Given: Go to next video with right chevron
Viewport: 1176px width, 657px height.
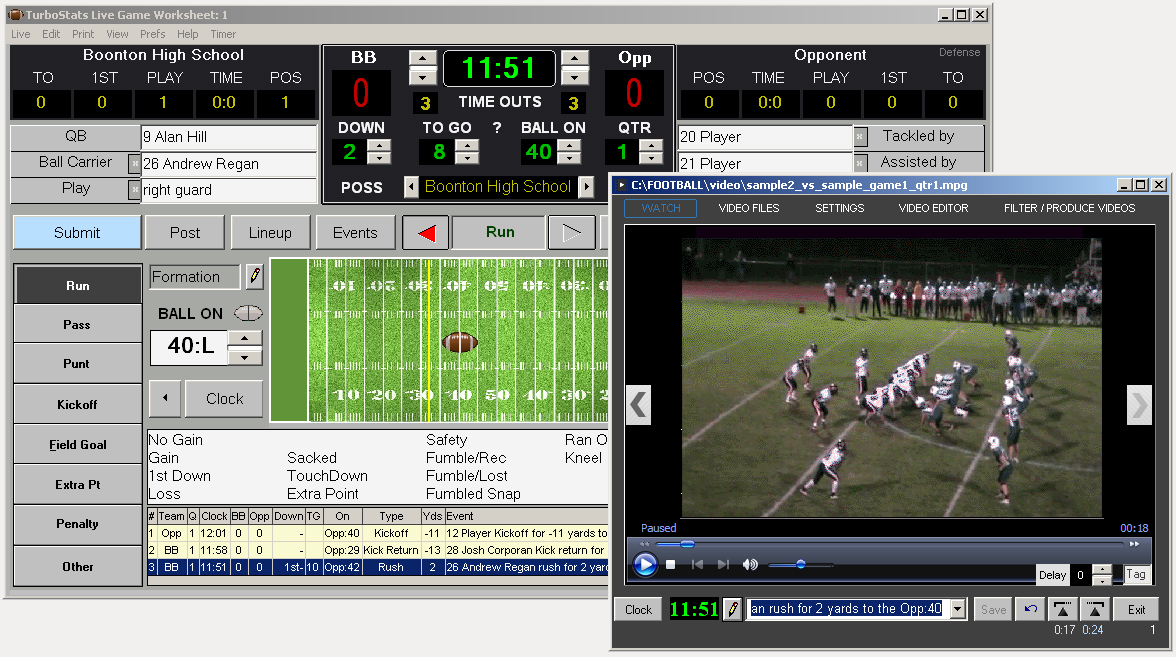Looking at the screenshot, I should 1139,405.
